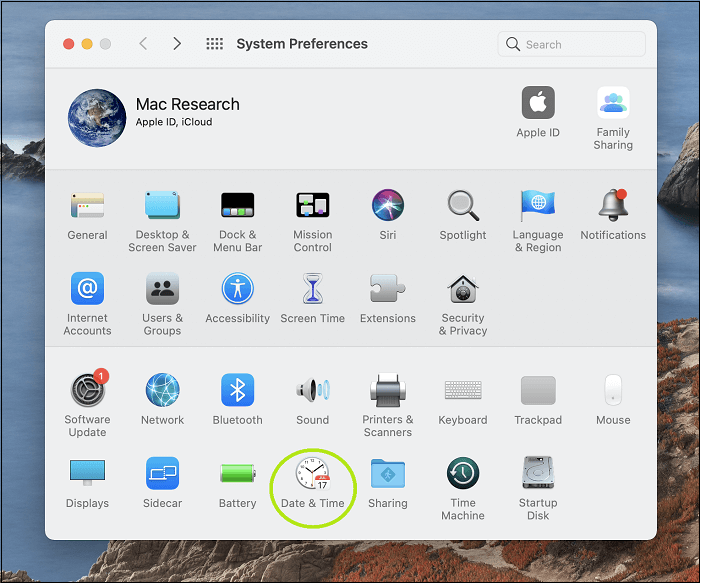Open Dock & Menu Bar settings

[237, 206]
